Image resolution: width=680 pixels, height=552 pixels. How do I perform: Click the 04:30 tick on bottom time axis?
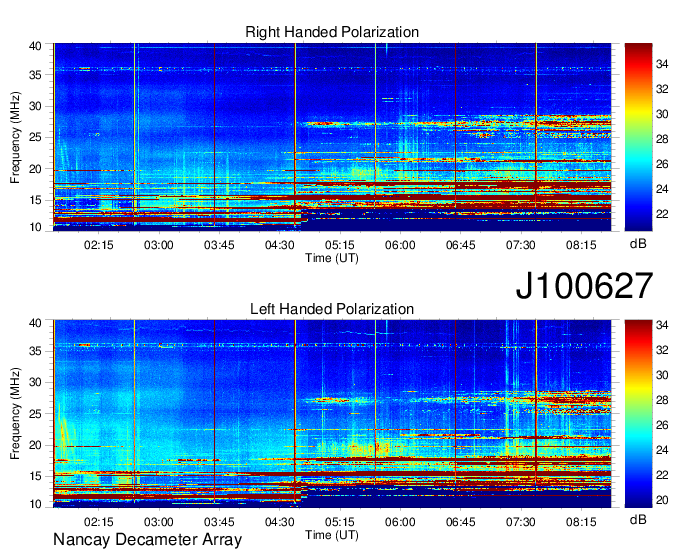(x=279, y=522)
